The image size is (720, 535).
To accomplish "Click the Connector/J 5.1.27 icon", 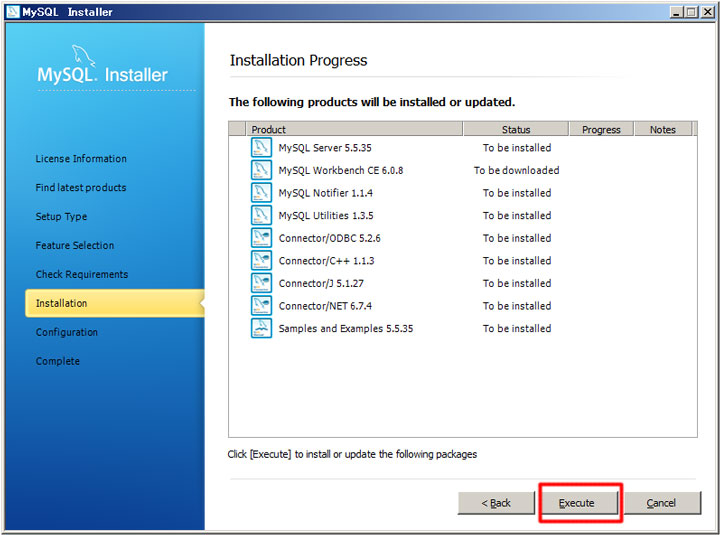I will point(261,283).
